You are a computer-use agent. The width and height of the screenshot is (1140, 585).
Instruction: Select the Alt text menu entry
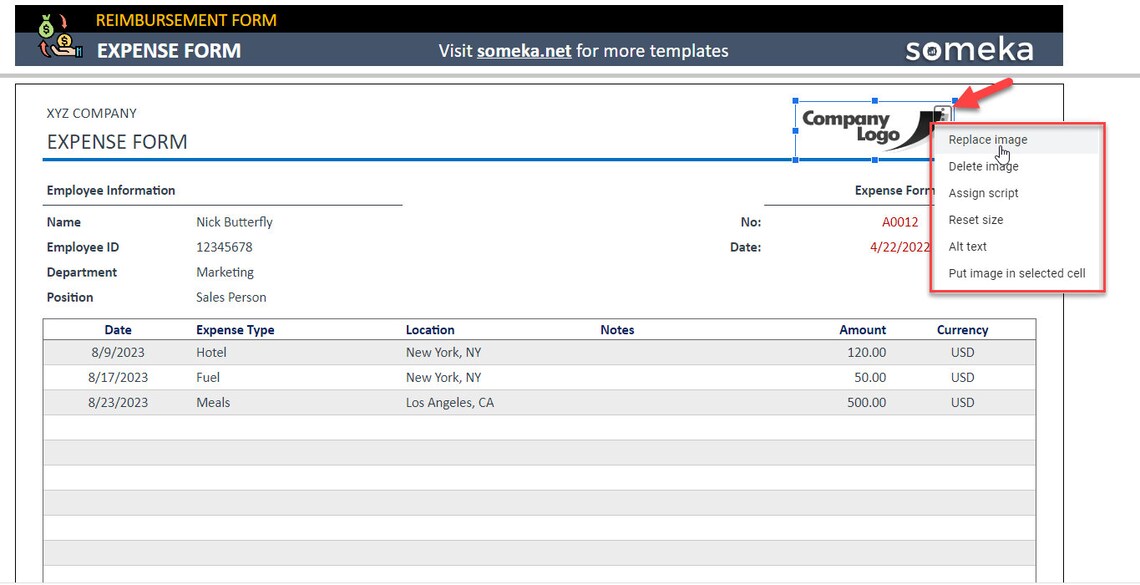coord(967,246)
